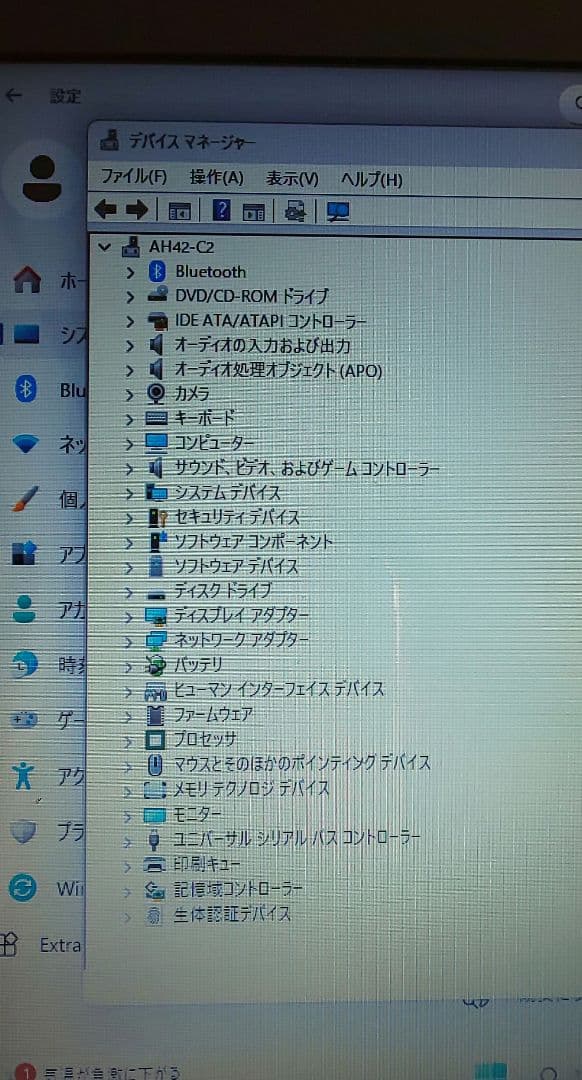Click the システム デバイス folder icon
582x1080 pixels.
click(157, 492)
